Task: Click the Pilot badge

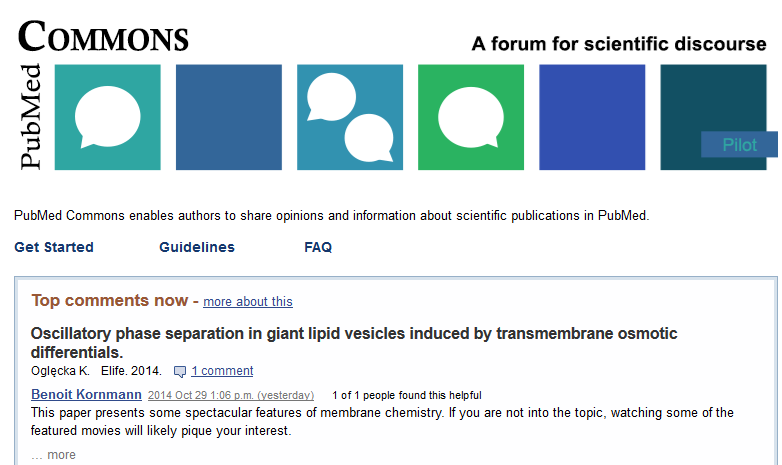Action: 739,145
